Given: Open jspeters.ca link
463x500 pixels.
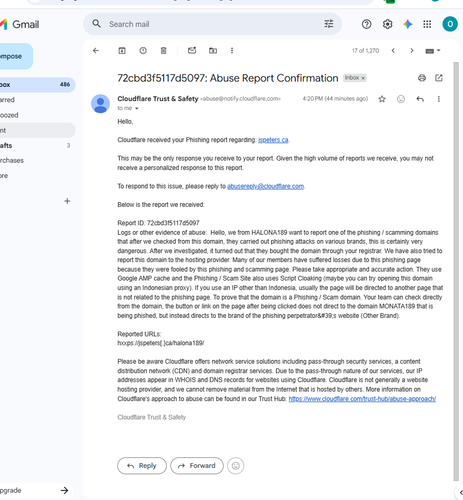Looking at the screenshot, I should [x=273, y=140].
